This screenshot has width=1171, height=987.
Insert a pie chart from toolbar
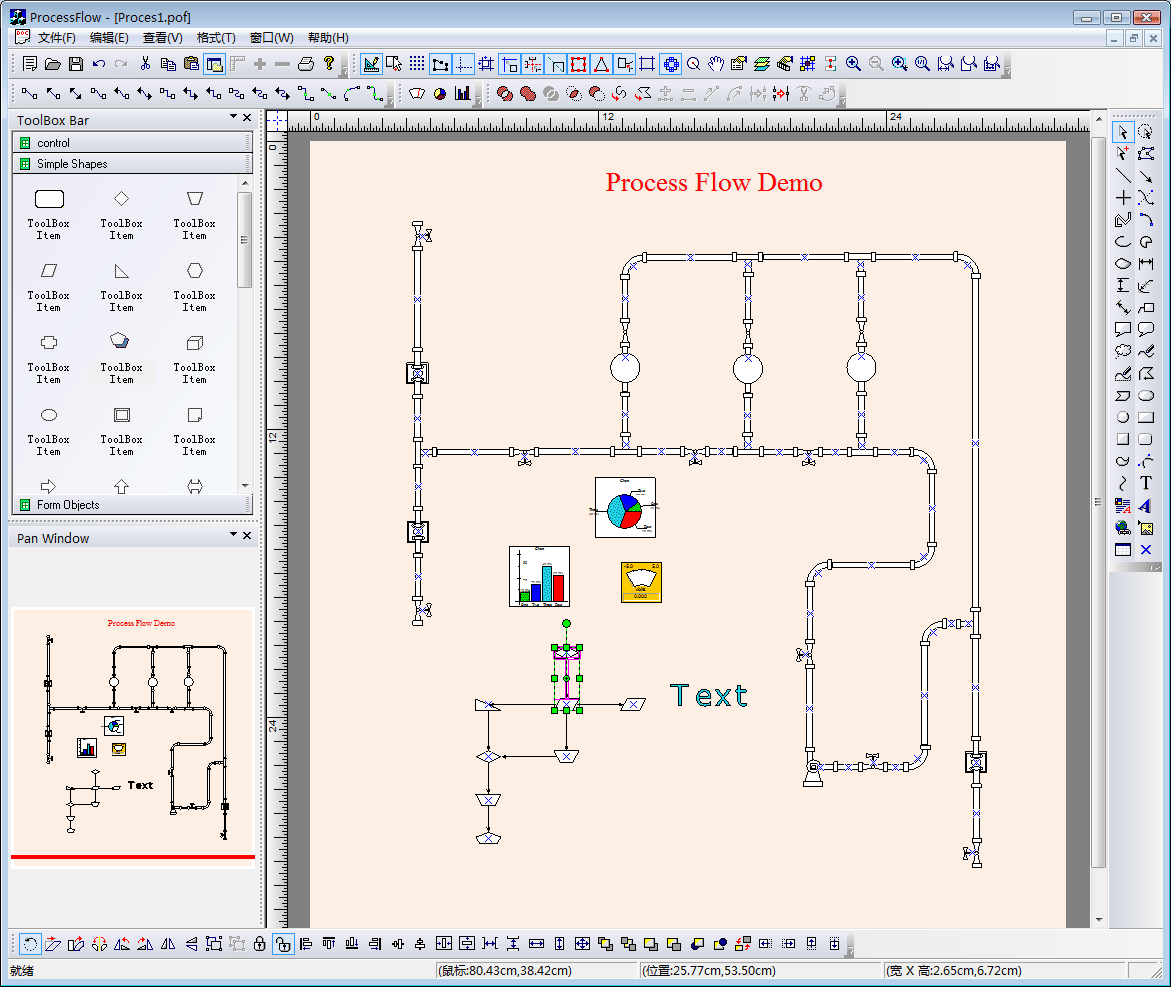pos(440,93)
